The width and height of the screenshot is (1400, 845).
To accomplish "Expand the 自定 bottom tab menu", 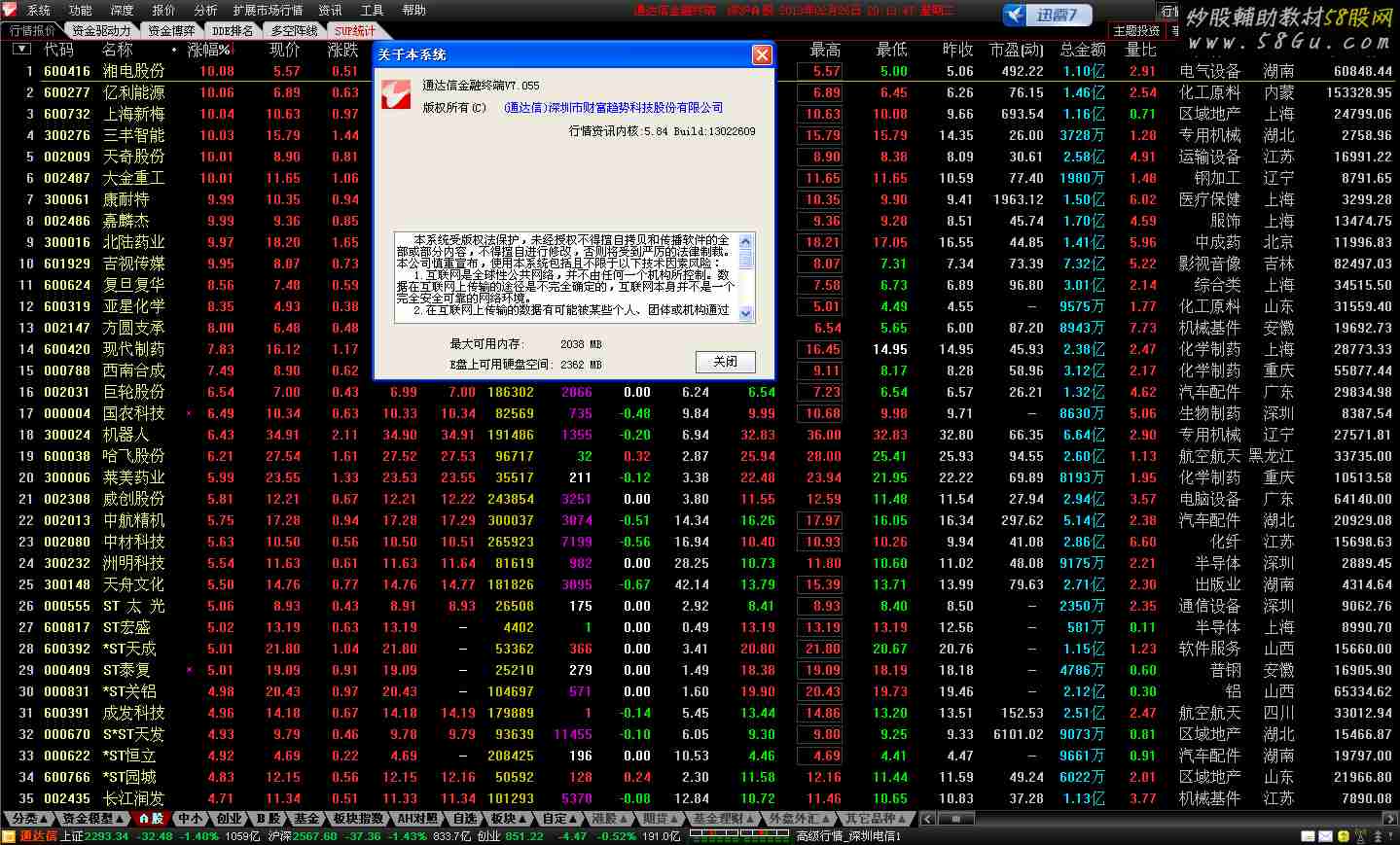I will tap(559, 819).
